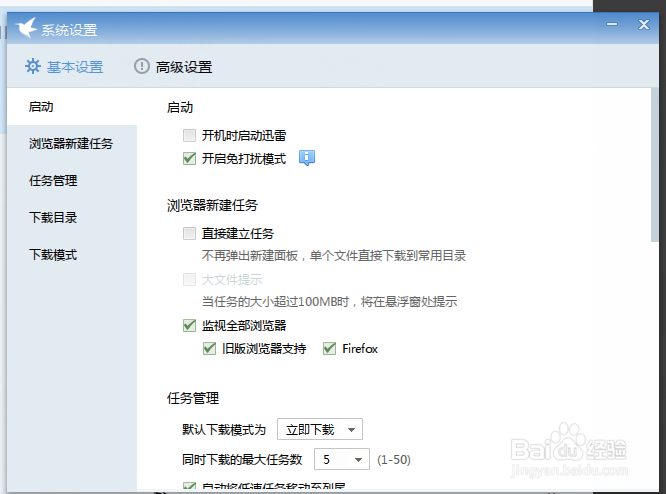Click the gear icon beside 基本设置

33,66
